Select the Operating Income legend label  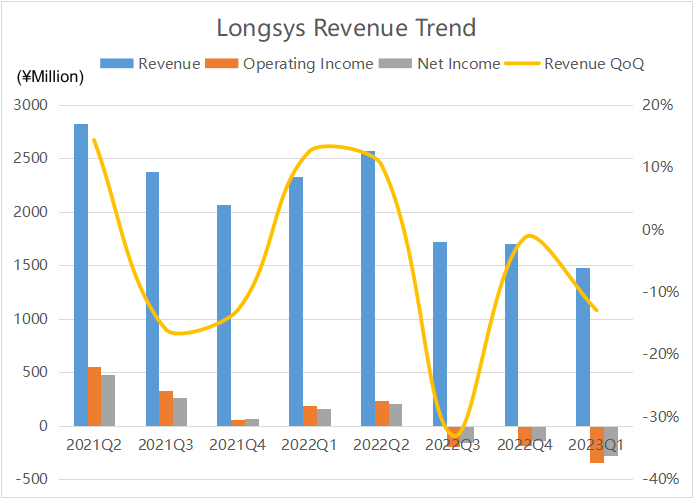pyautogui.click(x=308, y=64)
